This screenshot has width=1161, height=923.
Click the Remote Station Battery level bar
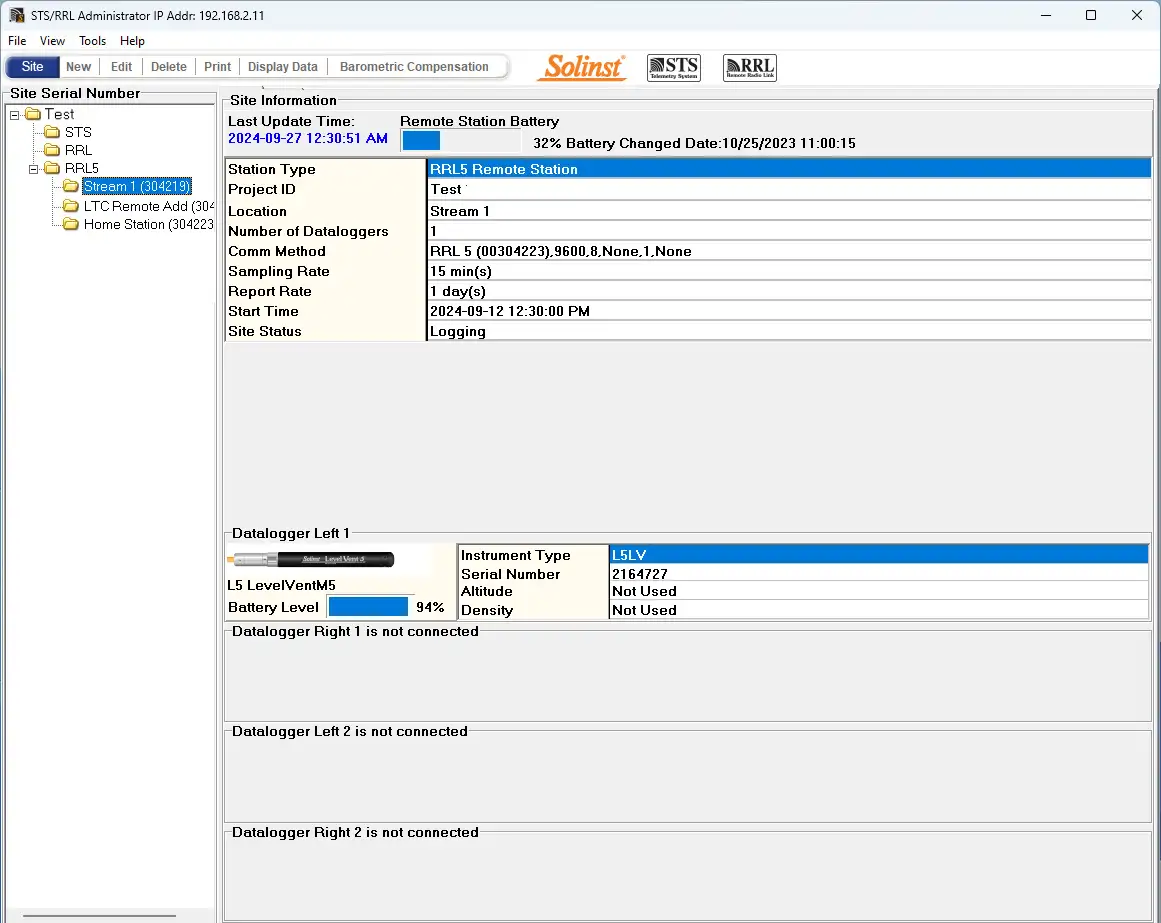(x=460, y=141)
